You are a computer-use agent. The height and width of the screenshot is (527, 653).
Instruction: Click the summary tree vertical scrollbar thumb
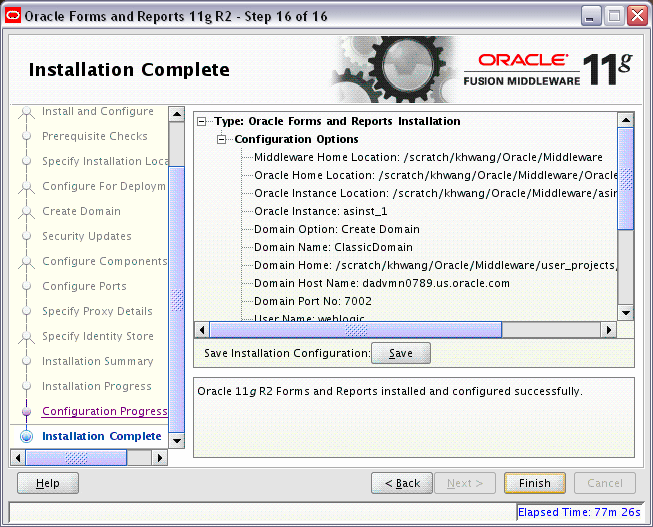[x=626, y=179]
